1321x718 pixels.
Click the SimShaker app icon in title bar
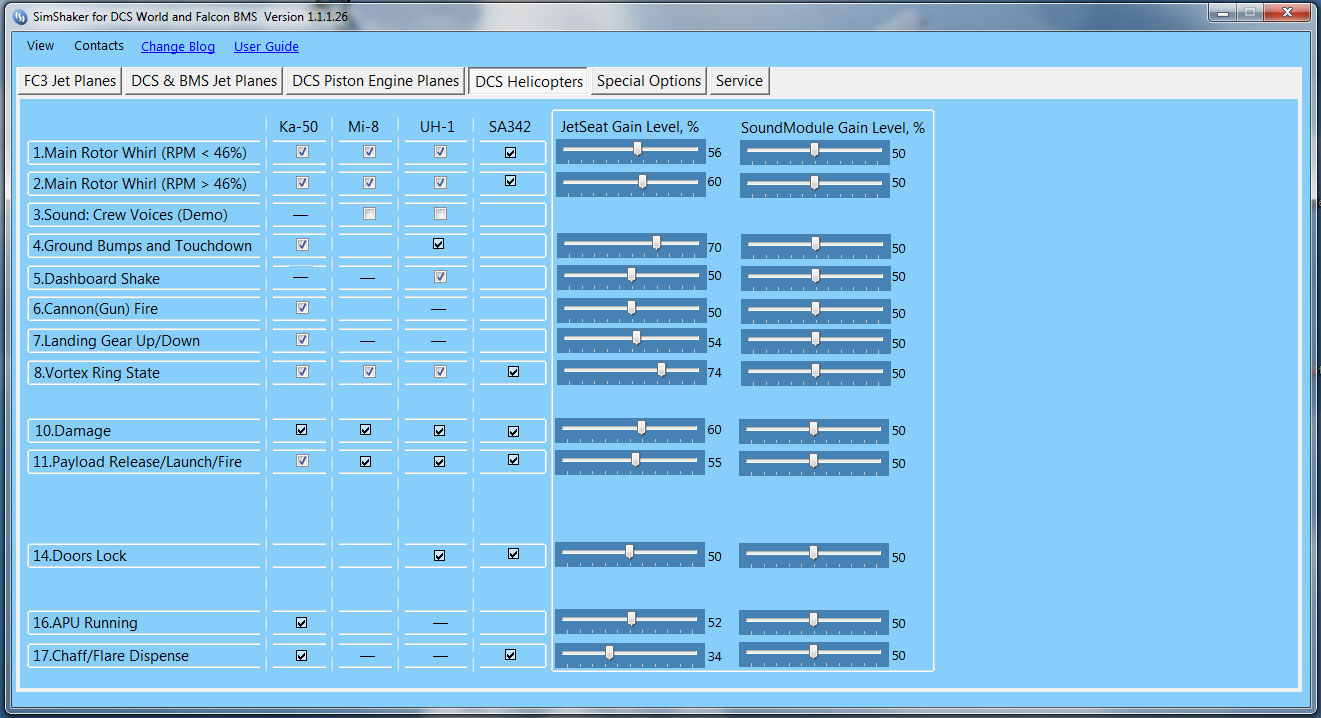[19, 17]
